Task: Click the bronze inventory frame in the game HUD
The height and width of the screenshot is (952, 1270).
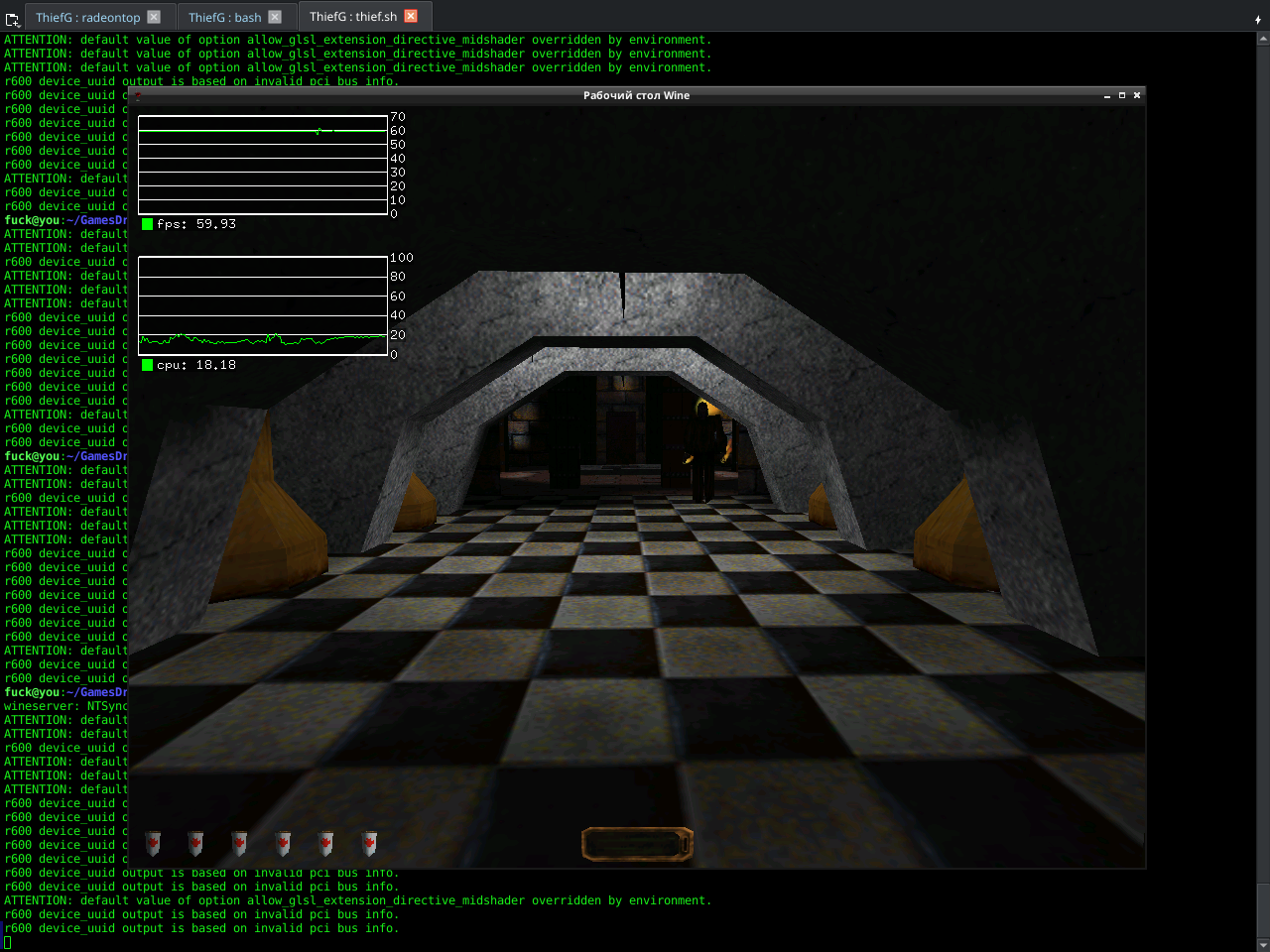Action: [x=637, y=844]
